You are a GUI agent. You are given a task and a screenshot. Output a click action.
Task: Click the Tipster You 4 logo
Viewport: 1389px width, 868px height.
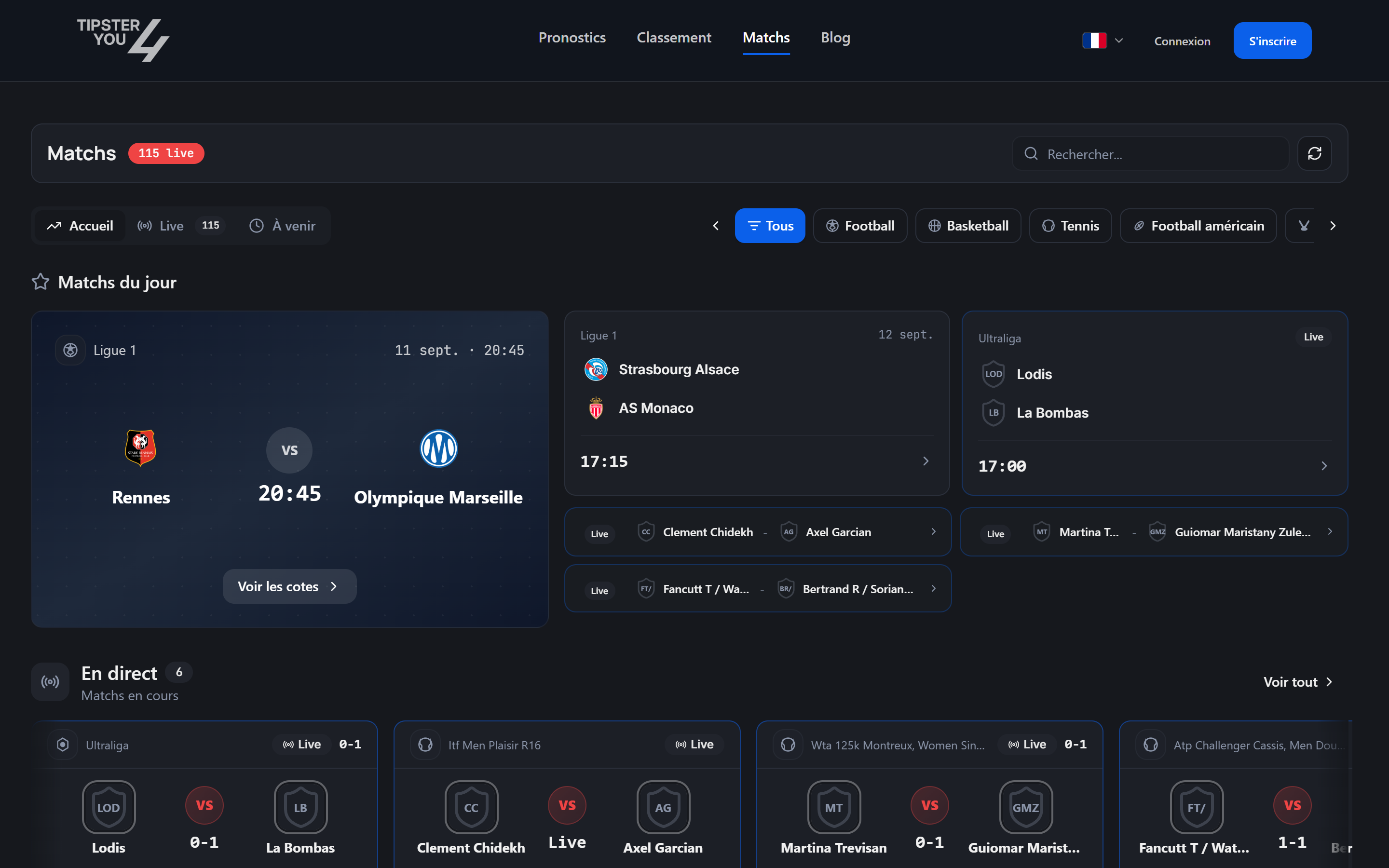coord(123,40)
